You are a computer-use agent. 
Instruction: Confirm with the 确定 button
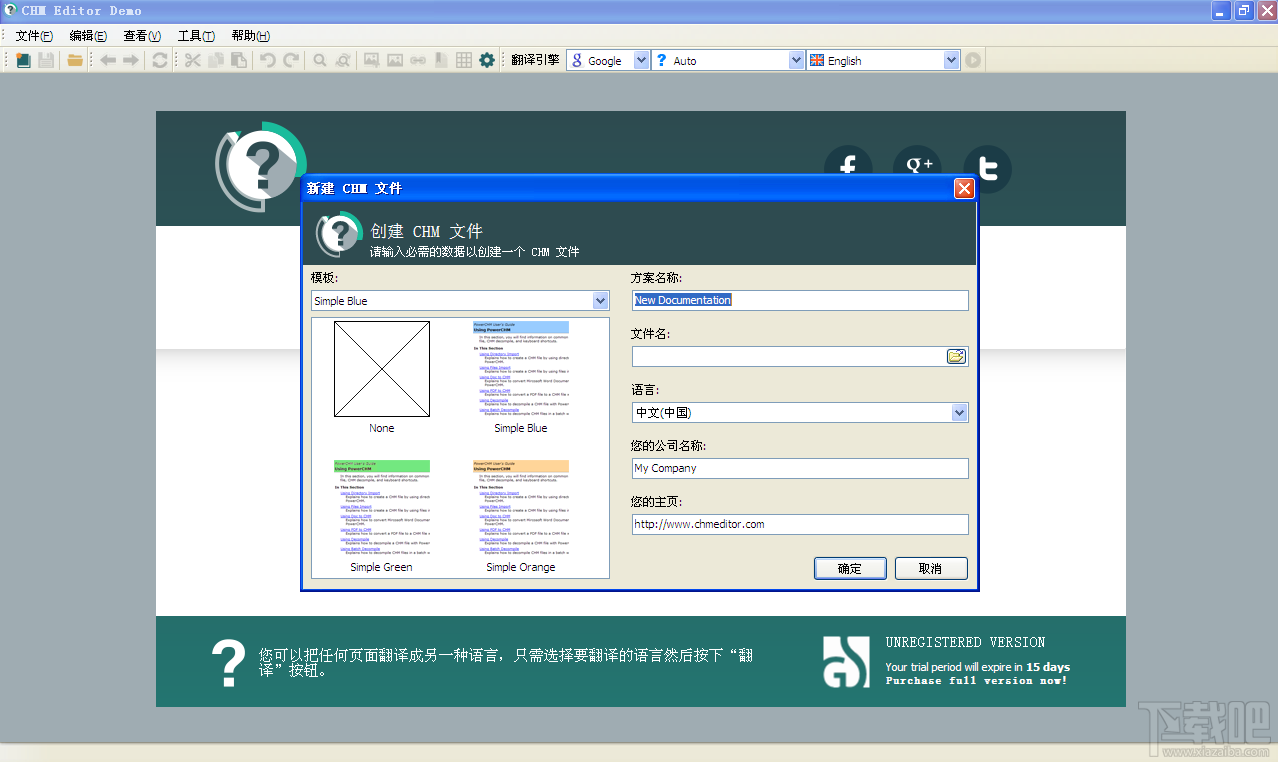pos(850,568)
